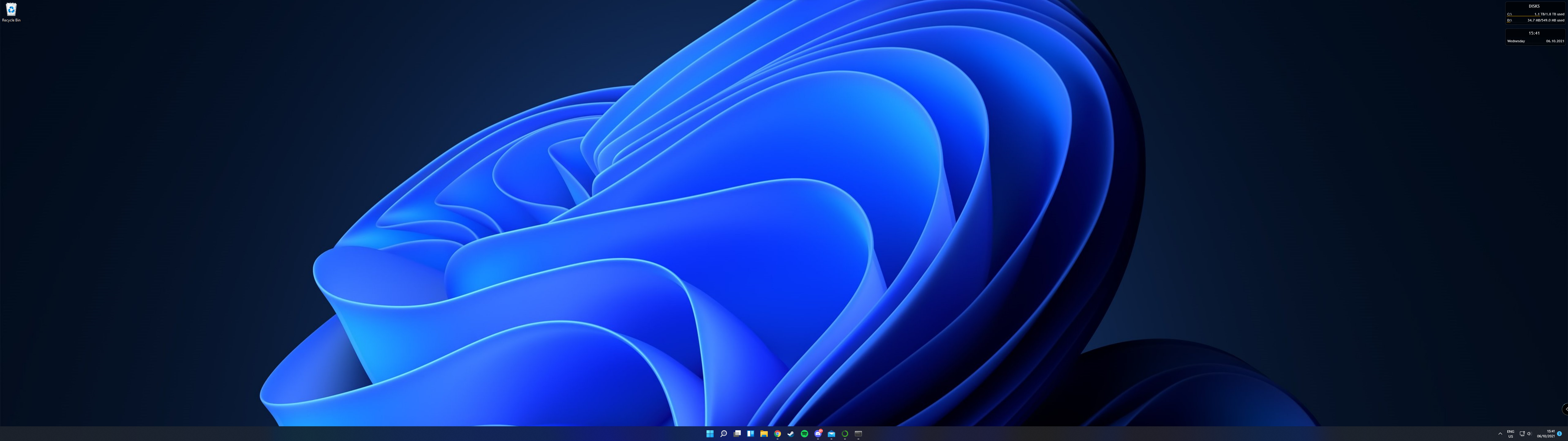Screen dimensions: 1568x441
Task: Open Task View
Action: pos(737,434)
